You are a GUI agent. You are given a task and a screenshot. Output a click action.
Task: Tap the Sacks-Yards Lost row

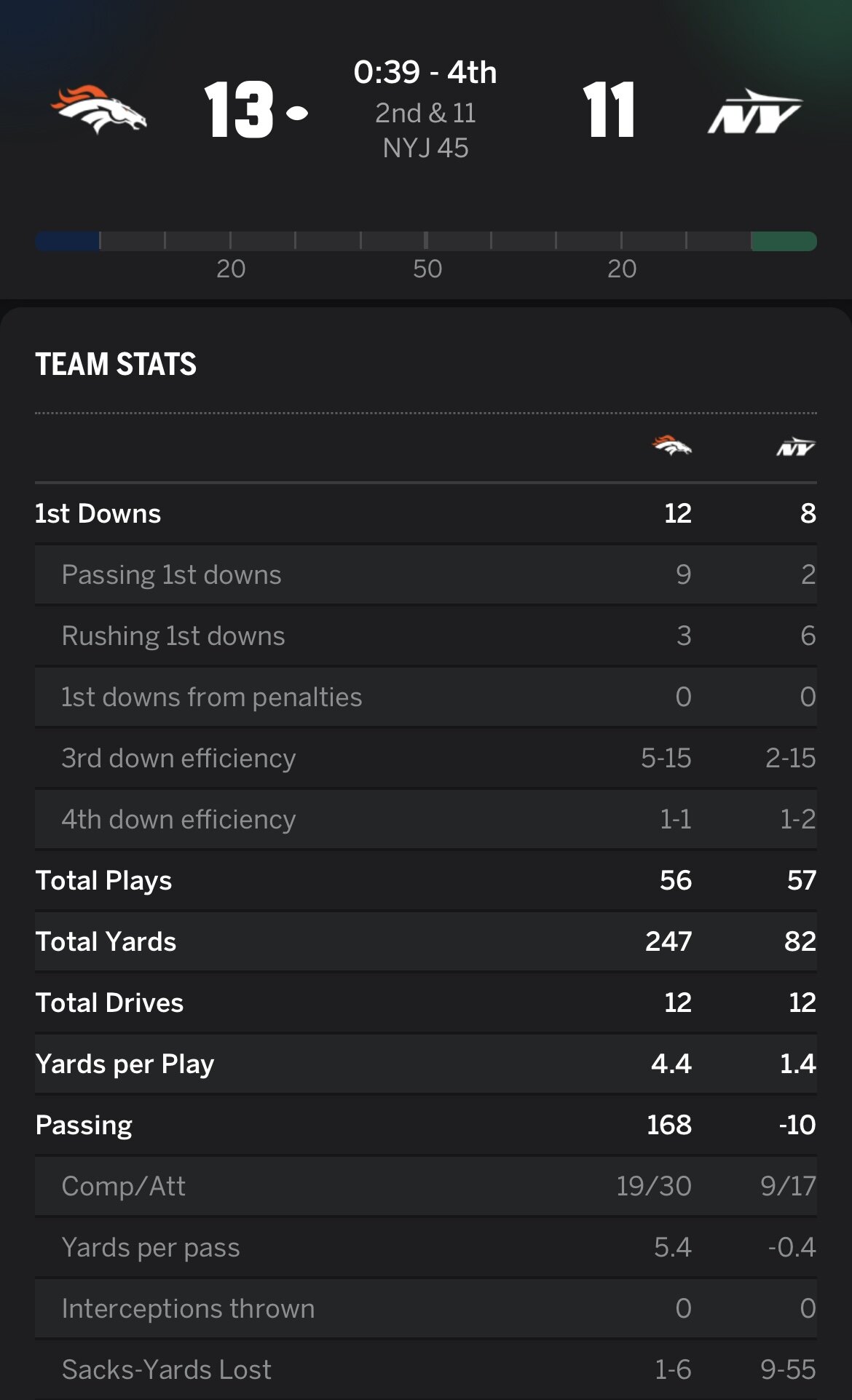tap(425, 1369)
